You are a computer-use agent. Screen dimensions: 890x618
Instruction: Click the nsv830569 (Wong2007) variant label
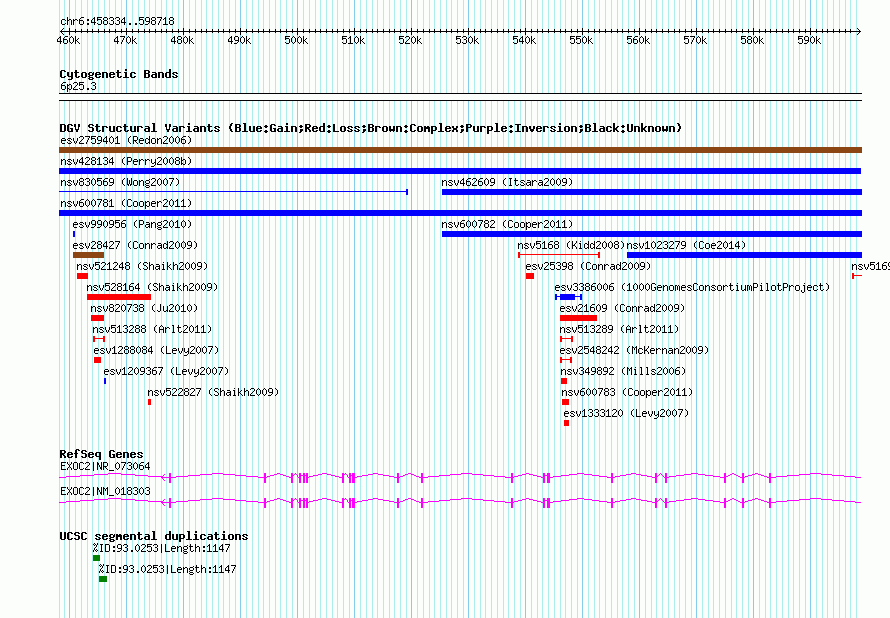tap(120, 182)
